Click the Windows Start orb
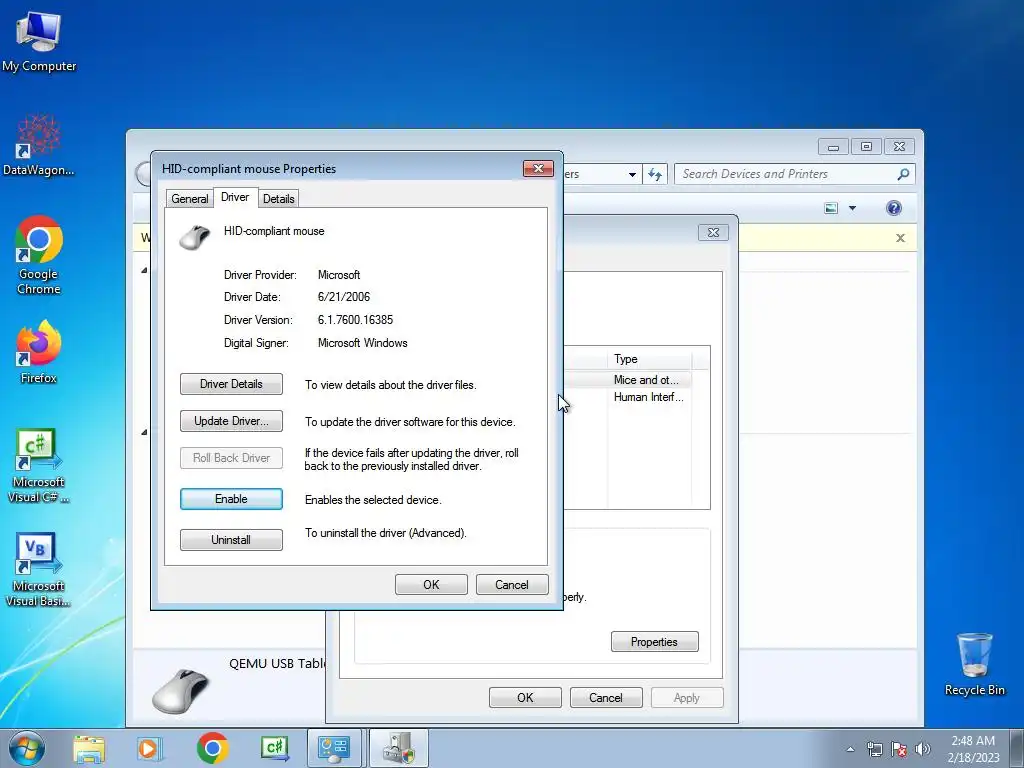The height and width of the screenshot is (768, 1024). point(27,748)
